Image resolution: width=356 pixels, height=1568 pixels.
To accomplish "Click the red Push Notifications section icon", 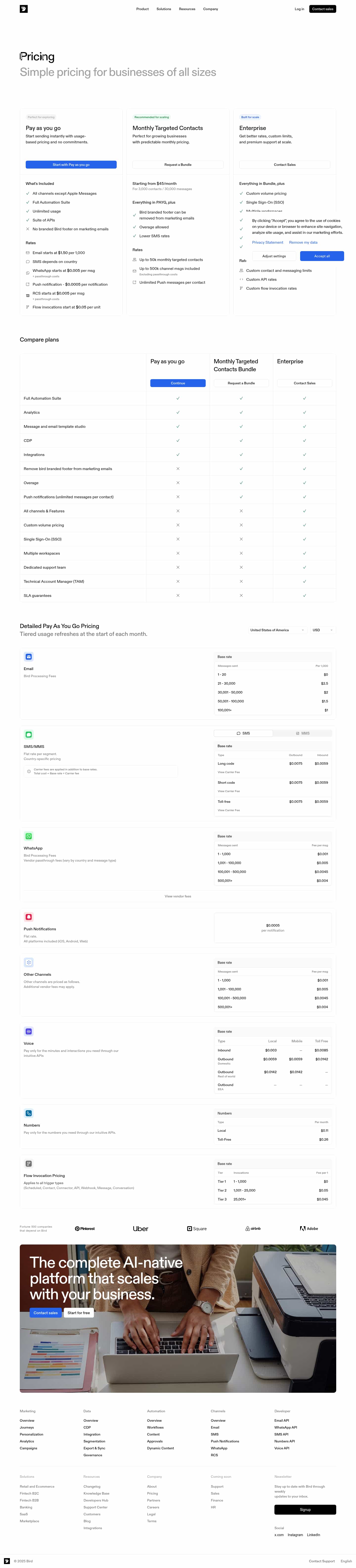I will 29,917.
